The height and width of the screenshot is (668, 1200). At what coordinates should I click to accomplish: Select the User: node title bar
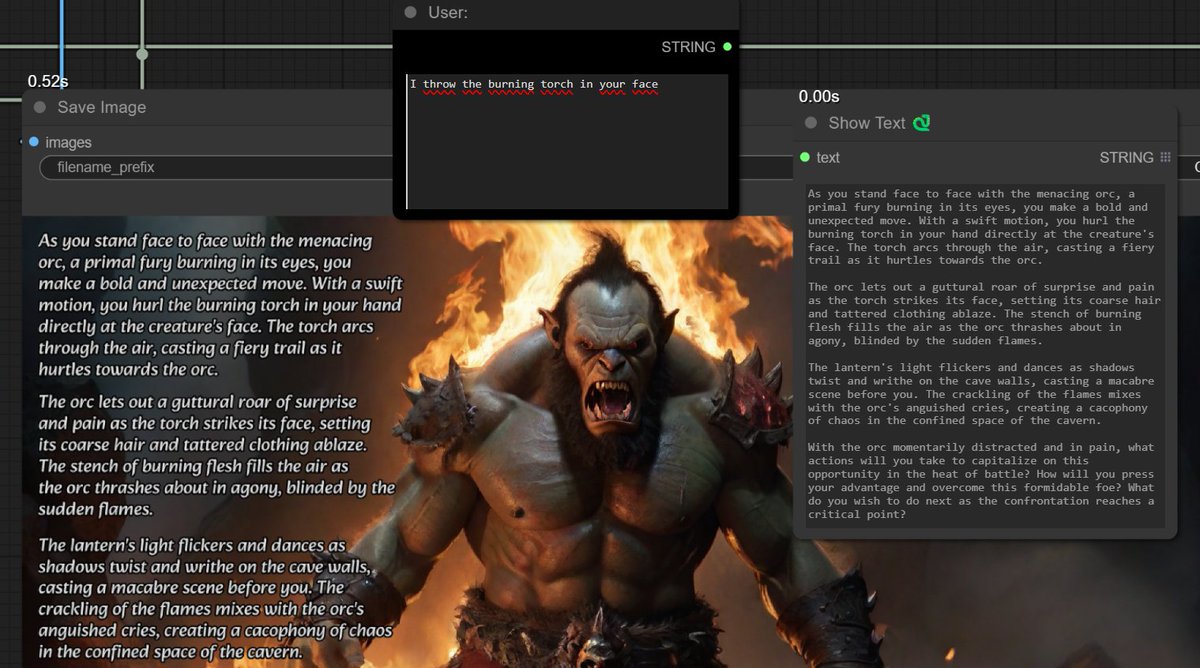(x=566, y=12)
